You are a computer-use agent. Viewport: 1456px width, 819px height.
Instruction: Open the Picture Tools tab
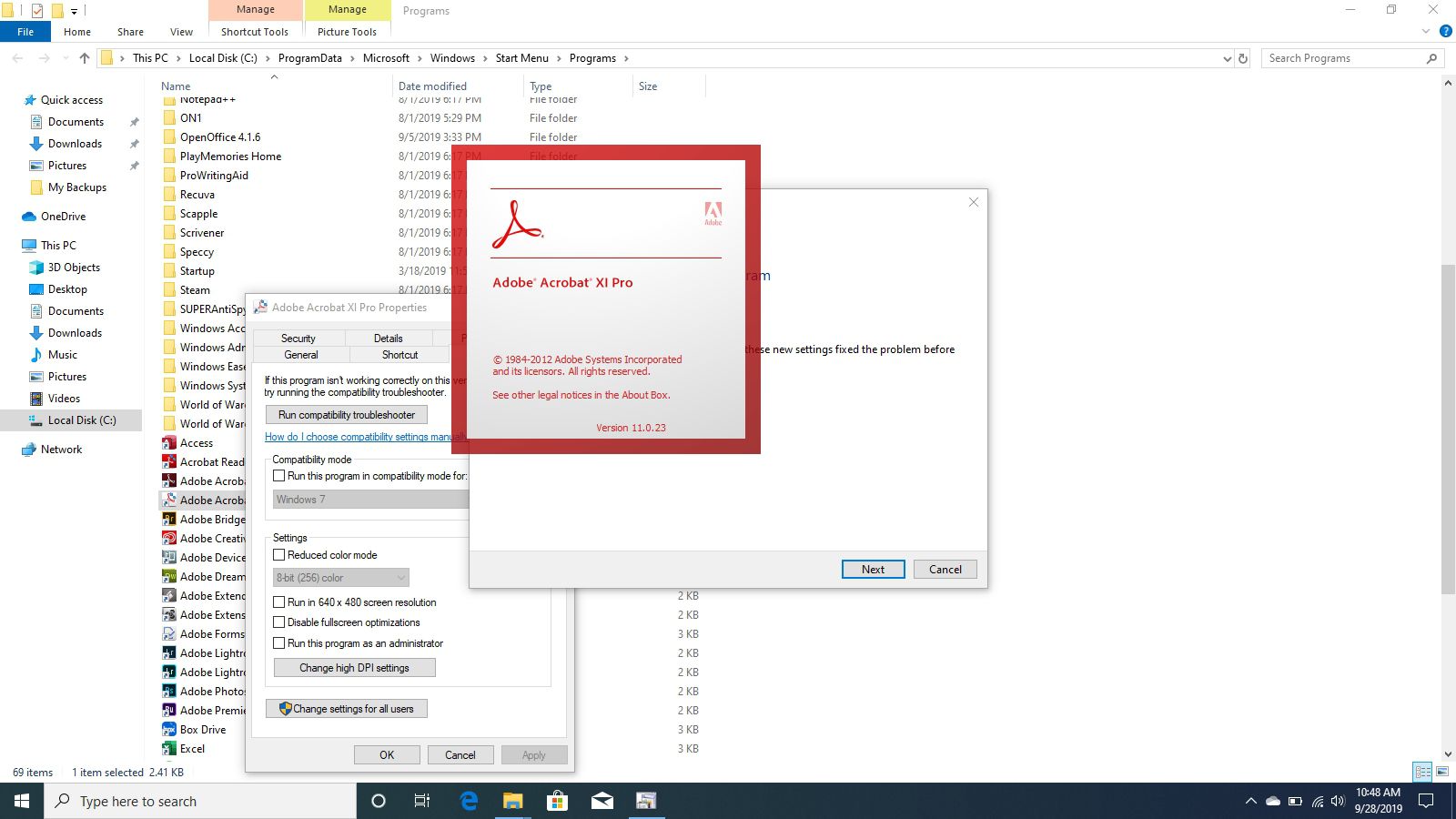[347, 32]
